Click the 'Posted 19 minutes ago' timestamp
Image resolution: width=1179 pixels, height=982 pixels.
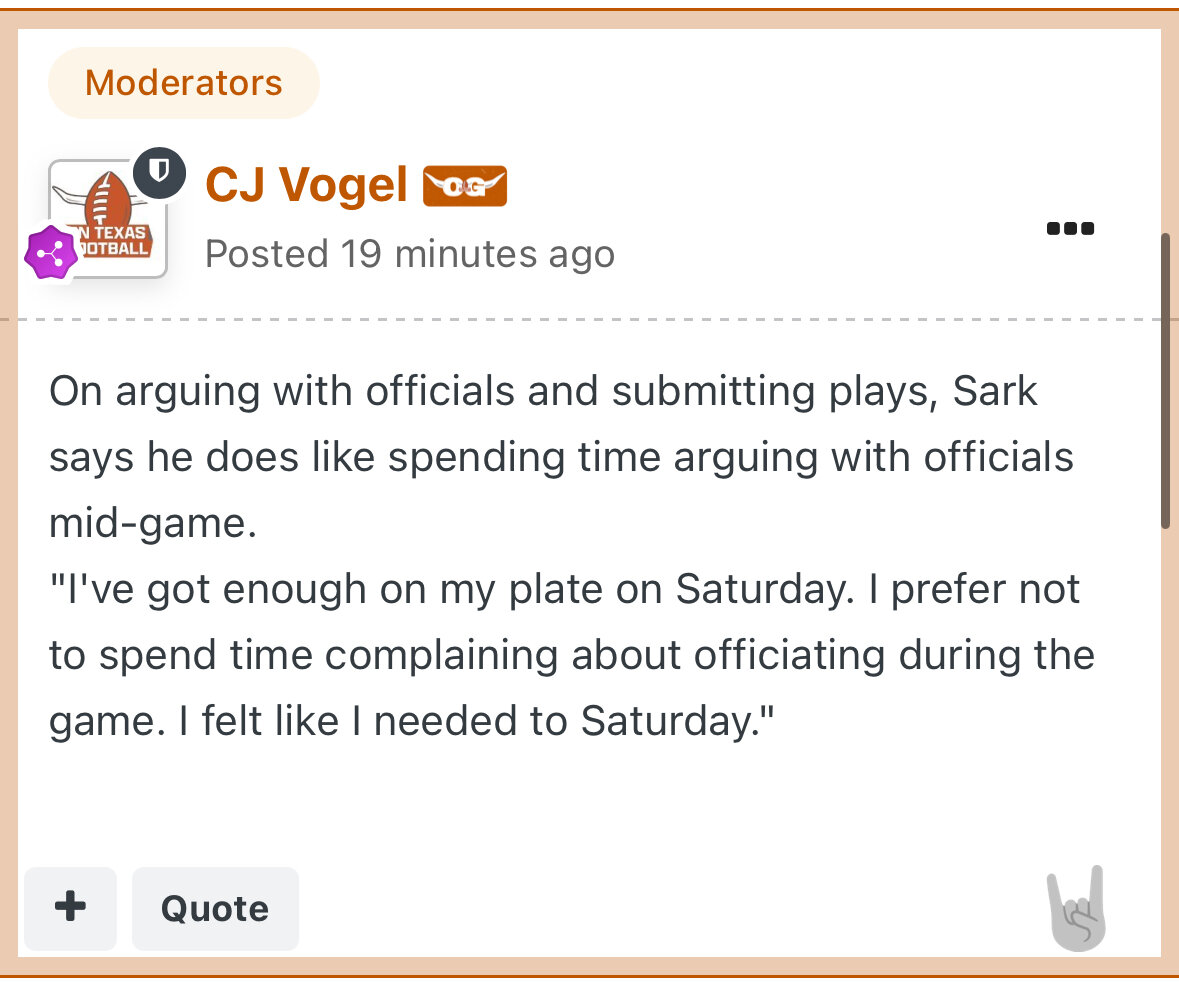(x=409, y=254)
